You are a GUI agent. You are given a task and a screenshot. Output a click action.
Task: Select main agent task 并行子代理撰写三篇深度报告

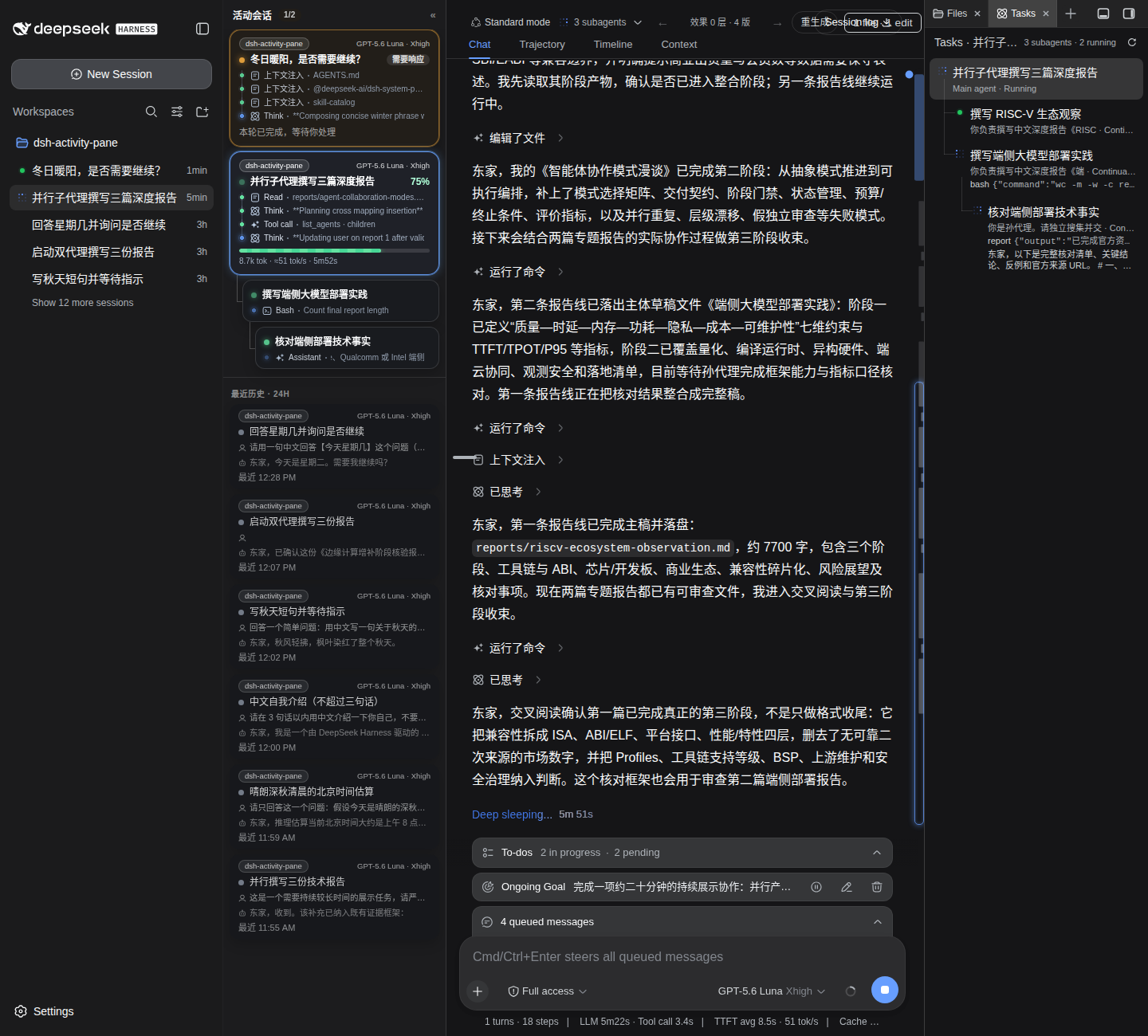pyautogui.click(x=1036, y=79)
